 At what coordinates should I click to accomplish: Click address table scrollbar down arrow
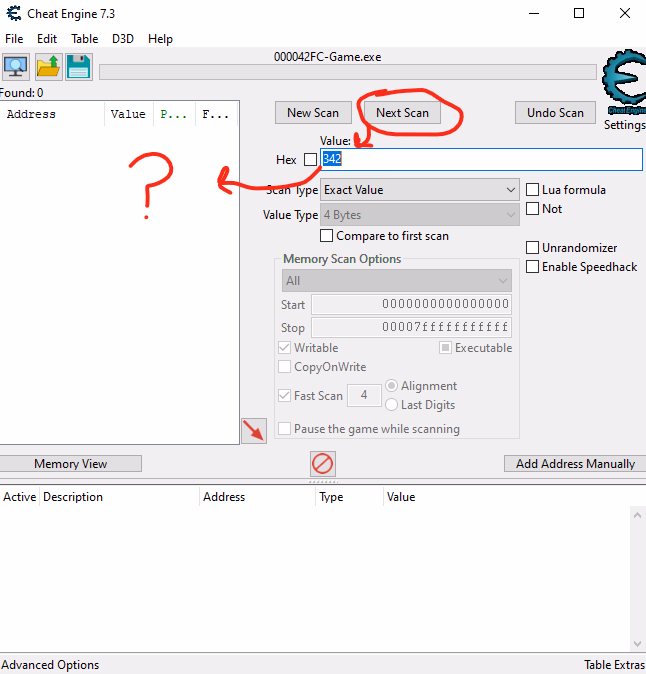638,643
